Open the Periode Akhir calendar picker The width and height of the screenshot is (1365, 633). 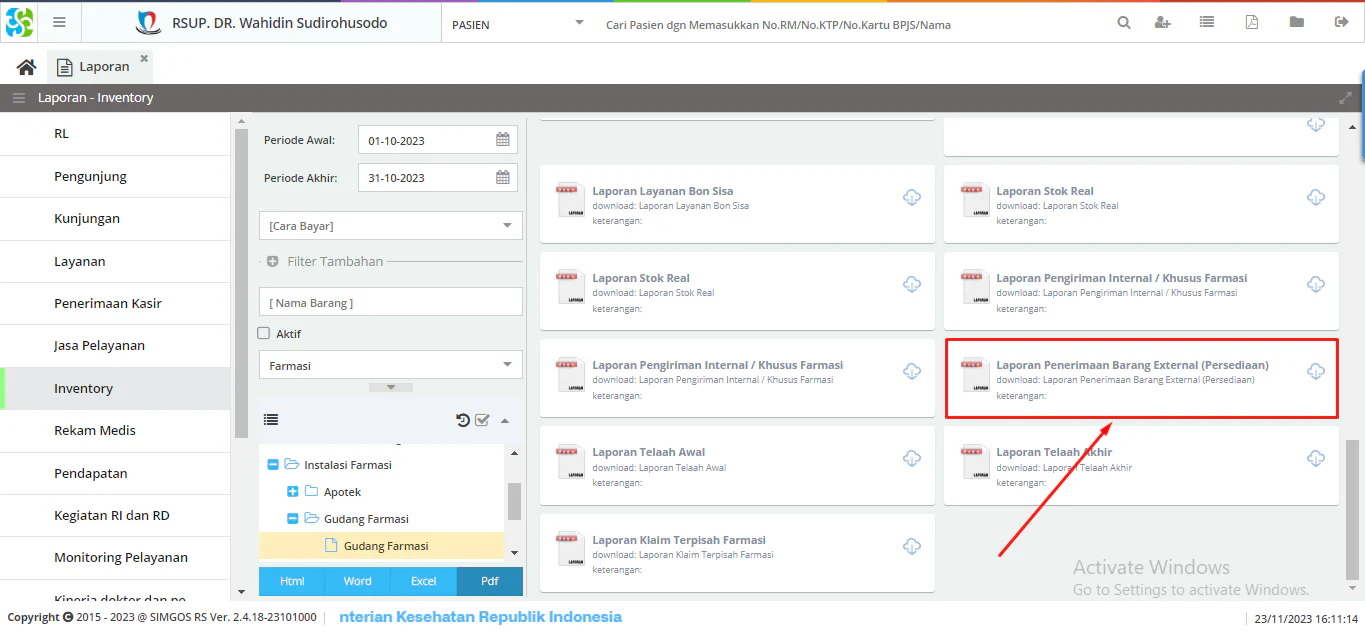coord(503,177)
